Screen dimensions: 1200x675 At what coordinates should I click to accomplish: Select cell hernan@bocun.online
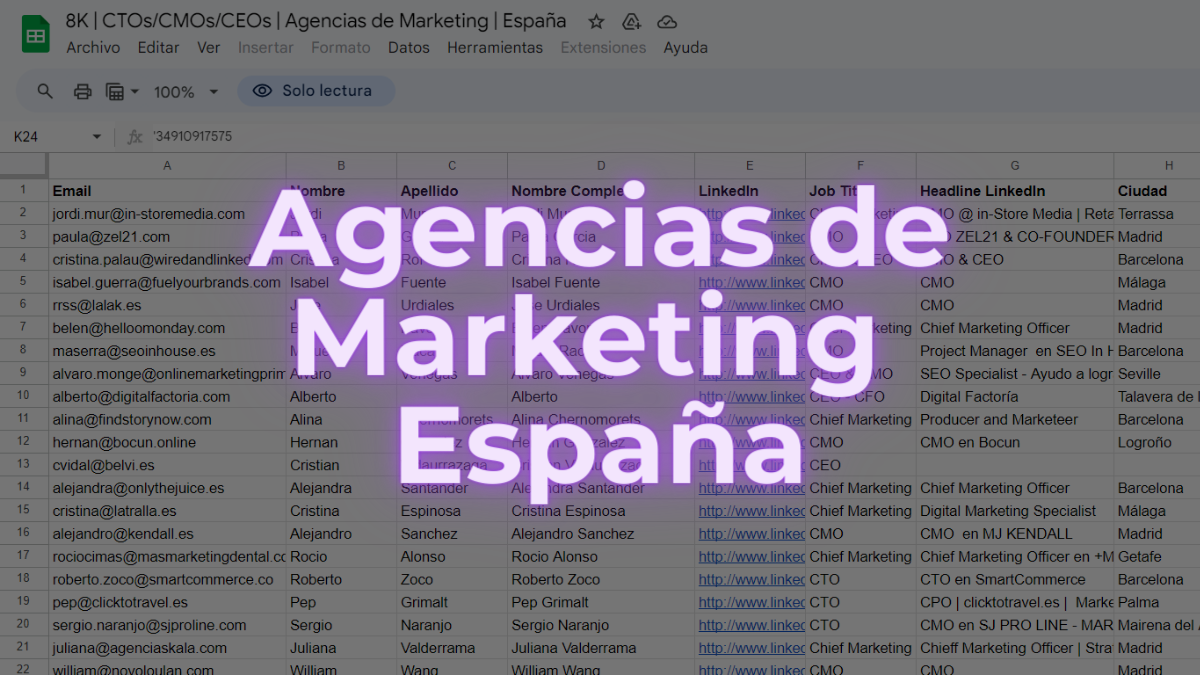pos(167,442)
